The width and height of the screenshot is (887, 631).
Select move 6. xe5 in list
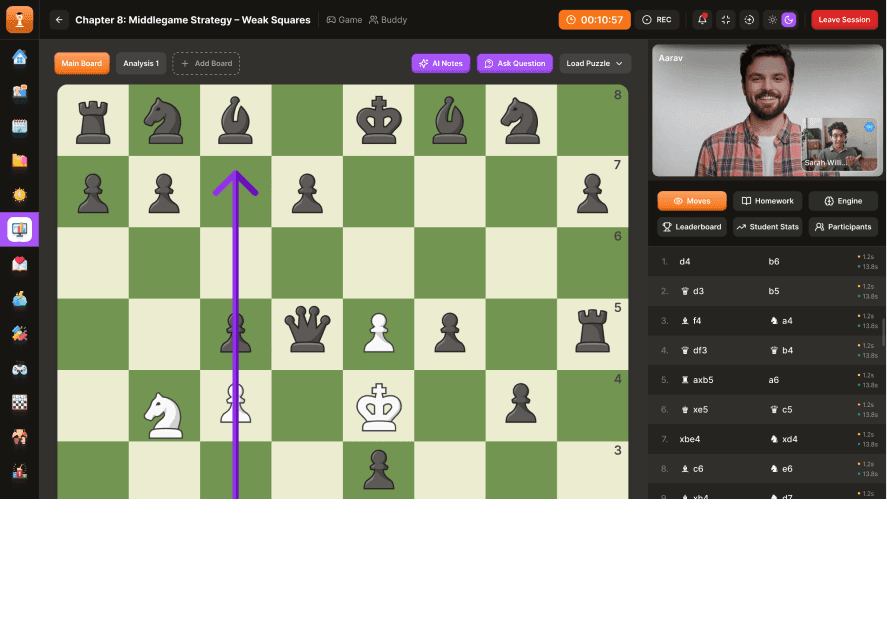[x=694, y=410]
